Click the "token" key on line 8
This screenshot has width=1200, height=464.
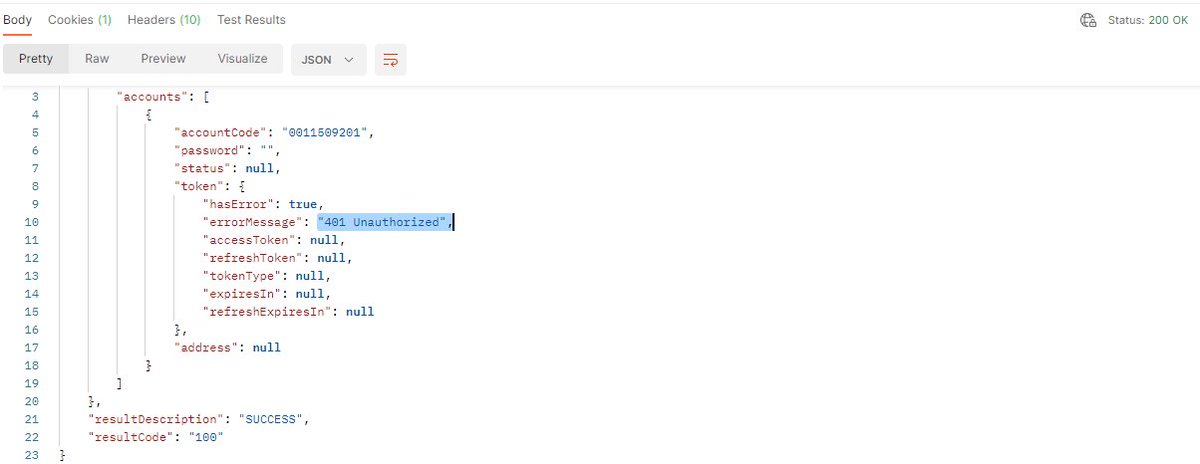[200, 186]
